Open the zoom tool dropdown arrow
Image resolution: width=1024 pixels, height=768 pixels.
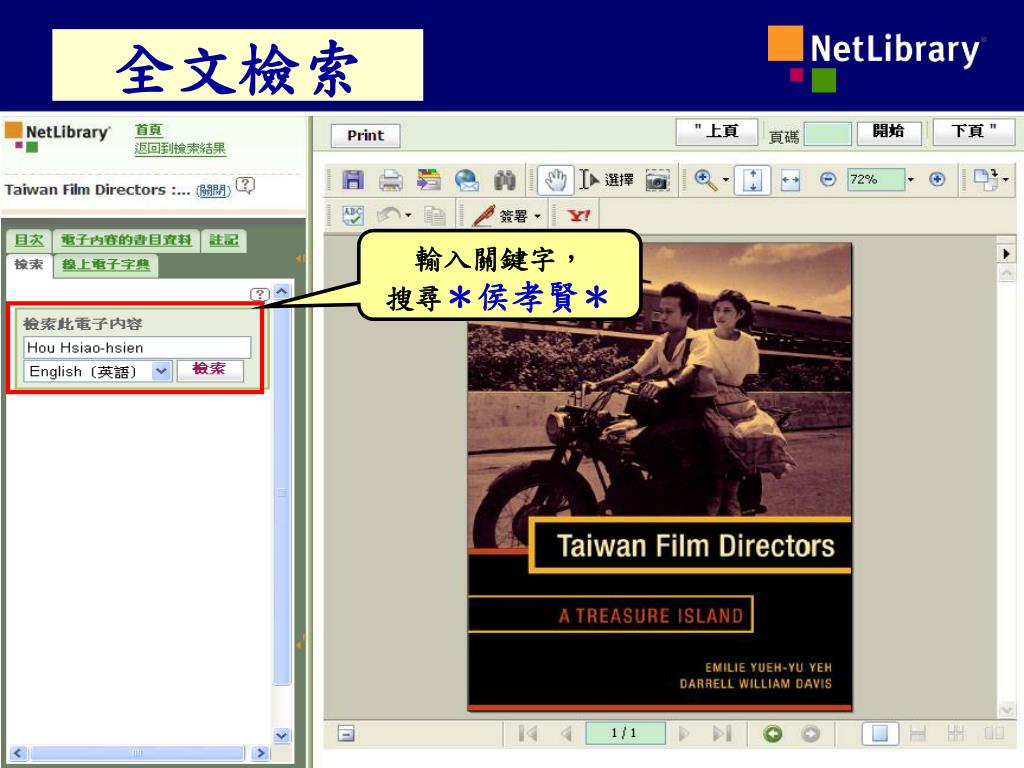(x=726, y=180)
